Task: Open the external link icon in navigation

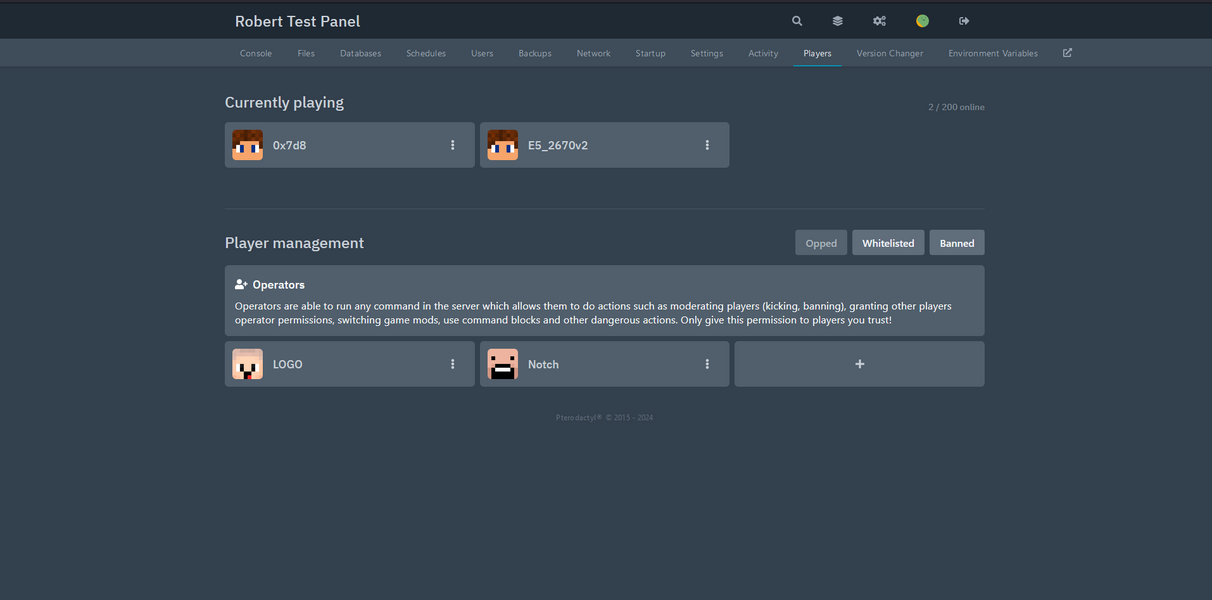Action: point(1067,52)
